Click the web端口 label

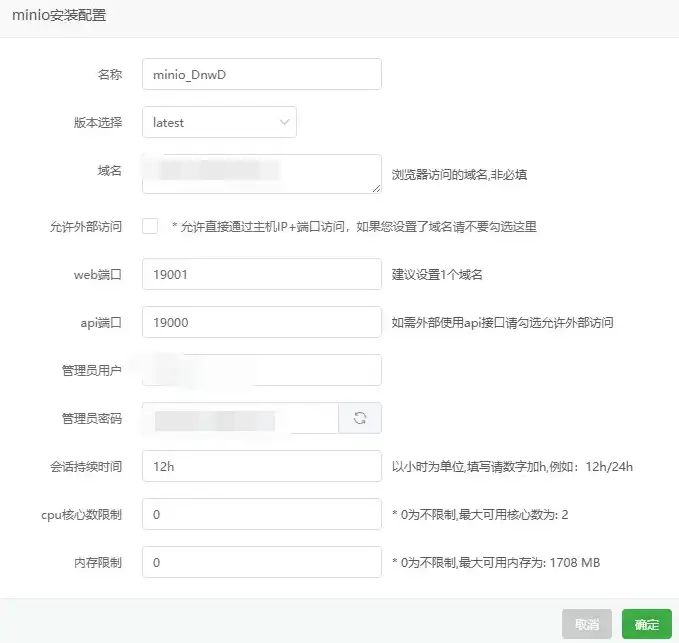[98, 275]
